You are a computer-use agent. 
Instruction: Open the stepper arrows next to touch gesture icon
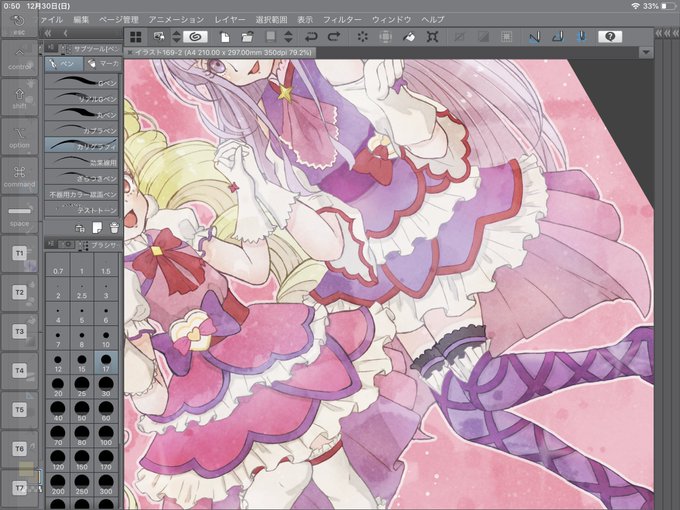click(176, 37)
